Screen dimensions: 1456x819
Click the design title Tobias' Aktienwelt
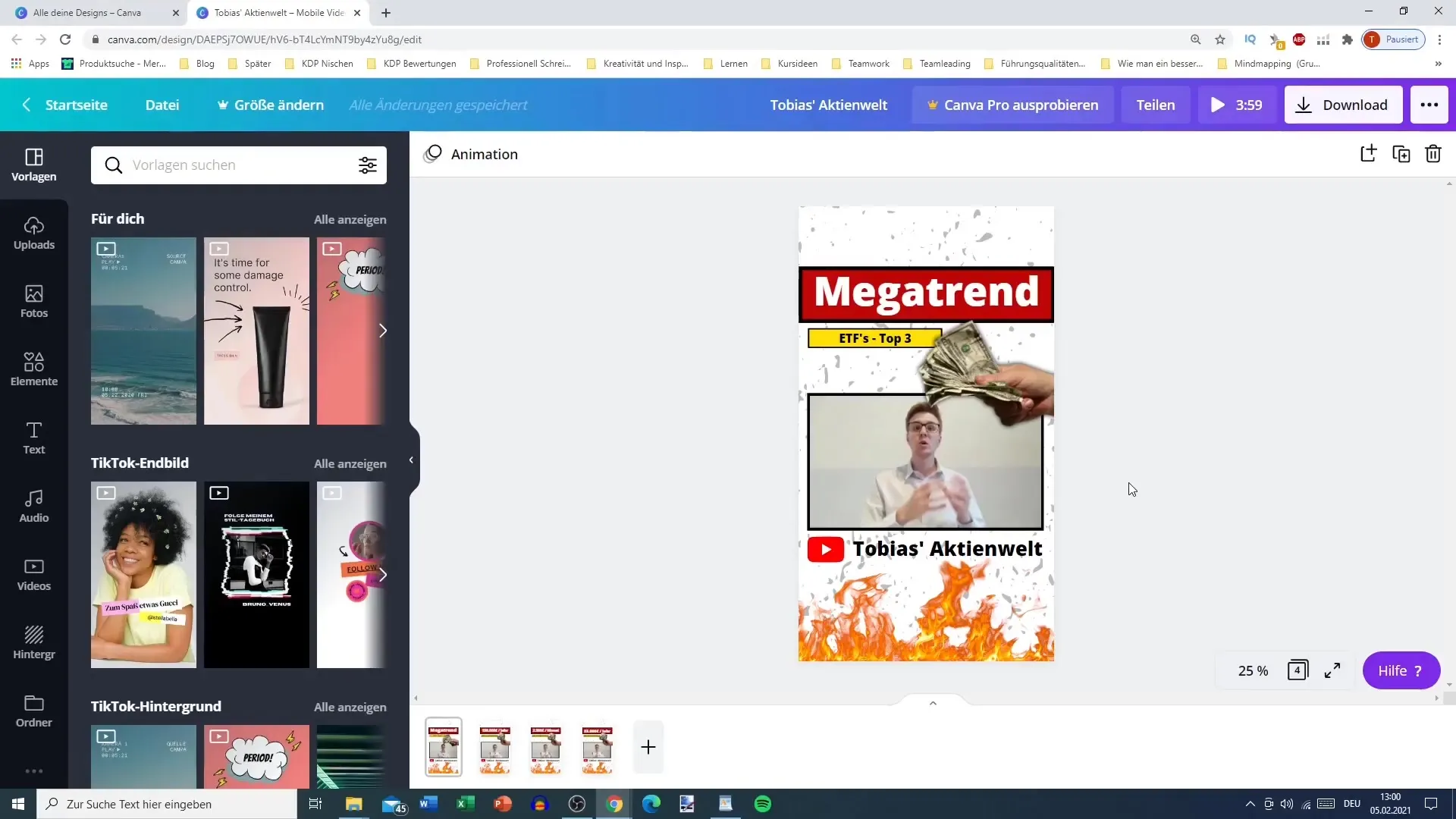pyautogui.click(x=828, y=105)
